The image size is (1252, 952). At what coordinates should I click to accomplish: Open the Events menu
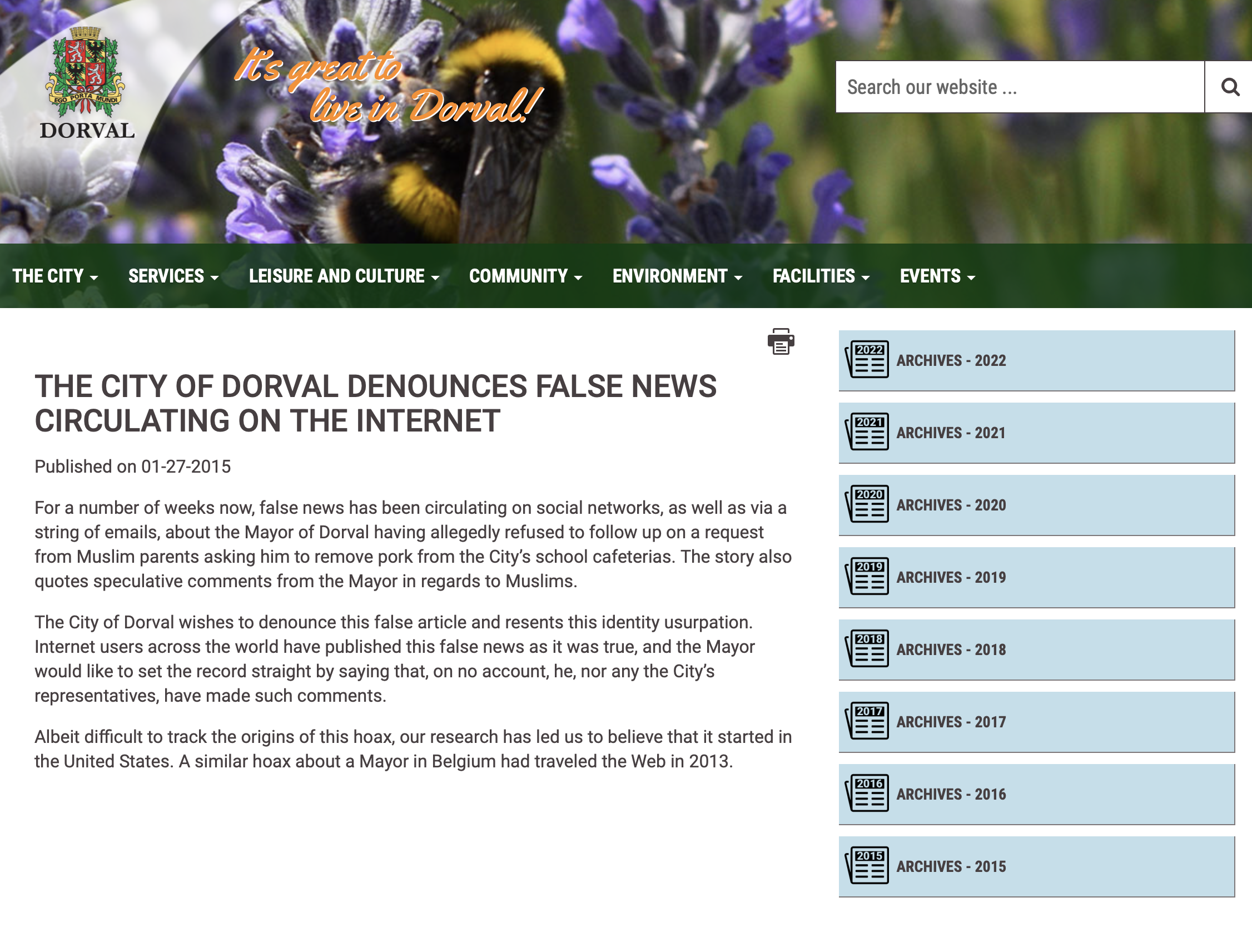tap(937, 276)
